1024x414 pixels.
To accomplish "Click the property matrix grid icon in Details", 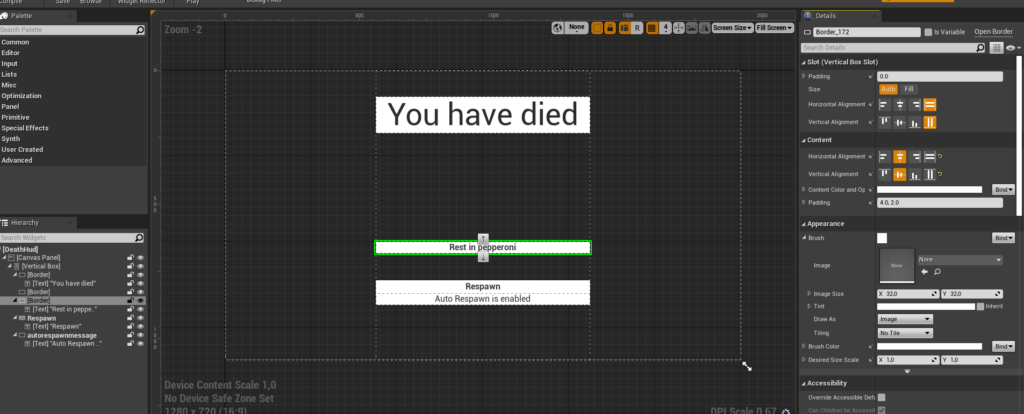I will tap(996, 48).
